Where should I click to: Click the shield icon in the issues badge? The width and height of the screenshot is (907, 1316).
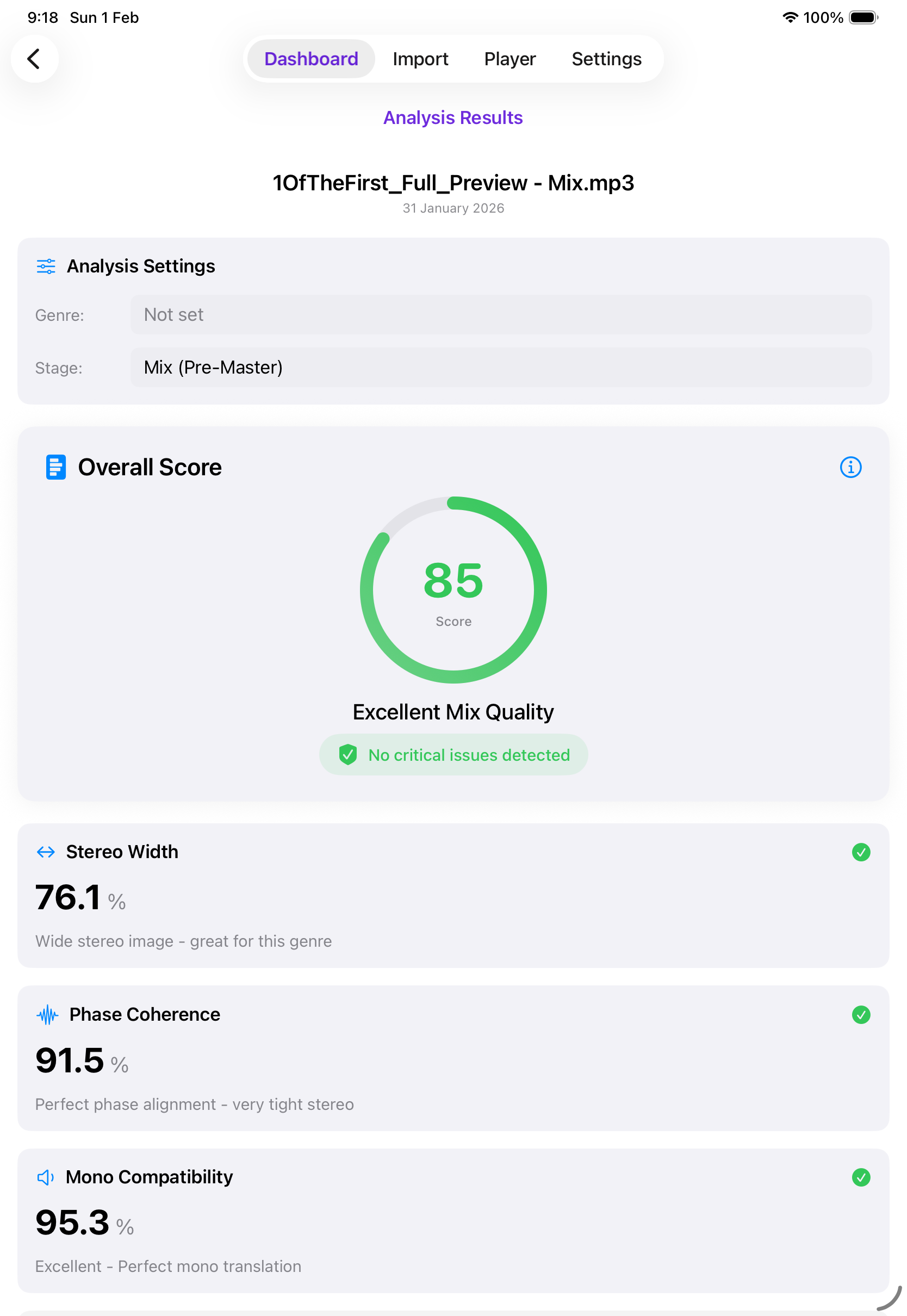[x=348, y=755]
